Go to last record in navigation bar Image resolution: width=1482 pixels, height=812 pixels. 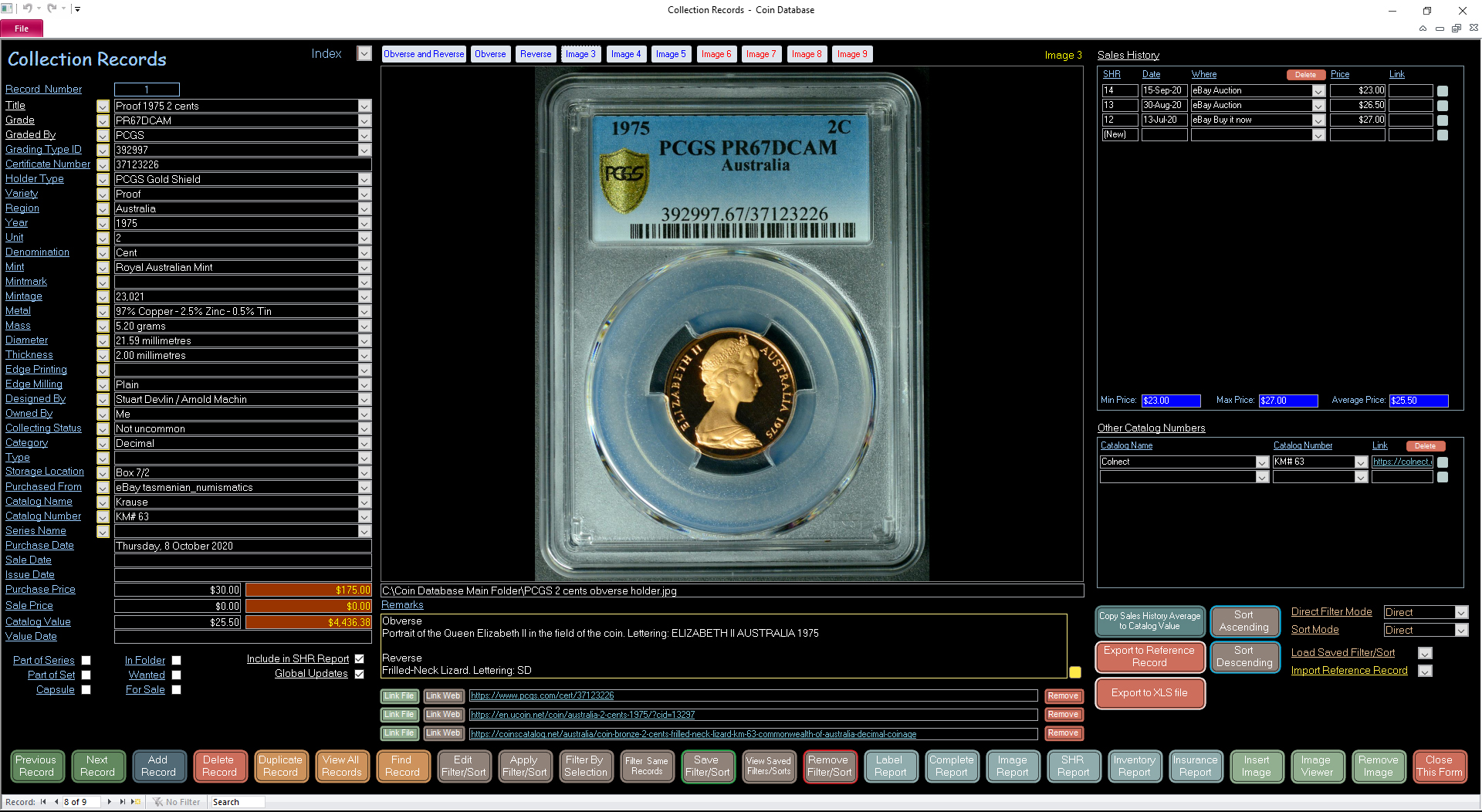(122, 802)
